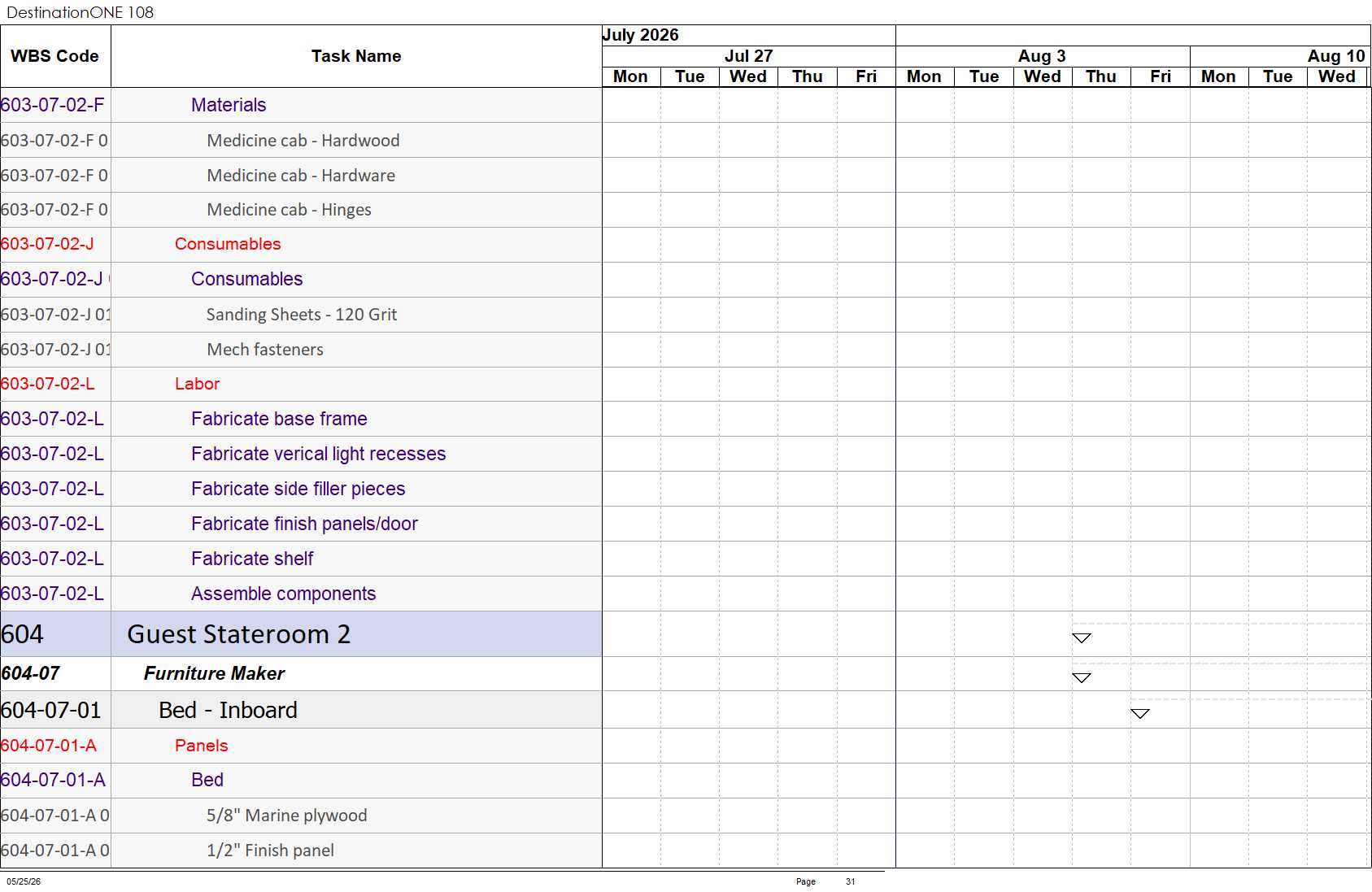Click the Furniture Maker summary triangle marker
Image resolution: width=1372 pixels, height=892 pixels.
pyautogui.click(x=1081, y=677)
